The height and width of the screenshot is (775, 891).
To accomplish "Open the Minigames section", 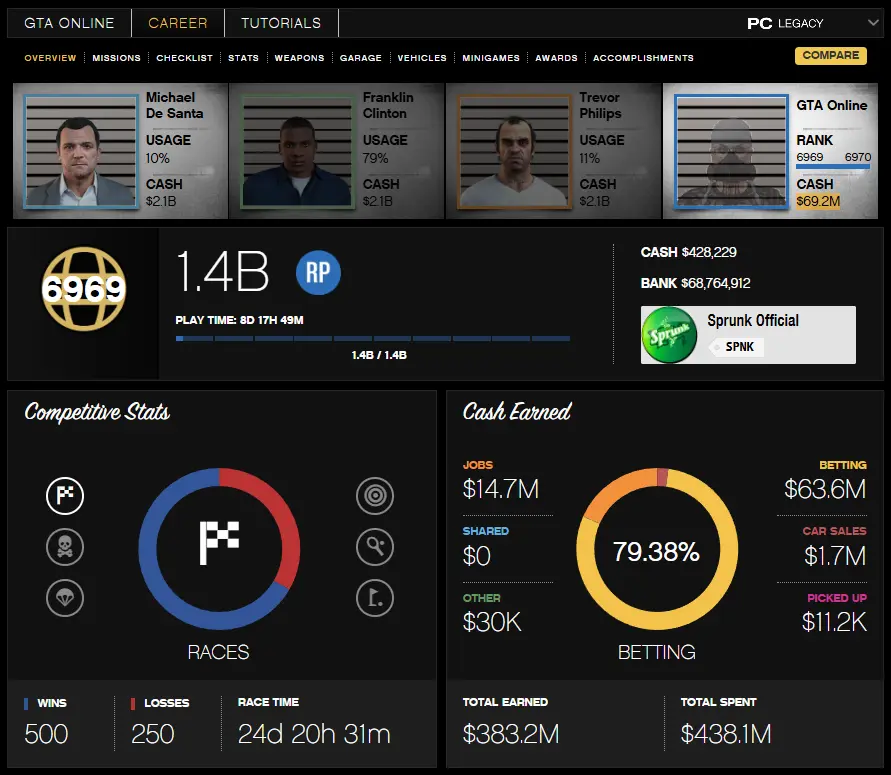I will click(x=491, y=58).
